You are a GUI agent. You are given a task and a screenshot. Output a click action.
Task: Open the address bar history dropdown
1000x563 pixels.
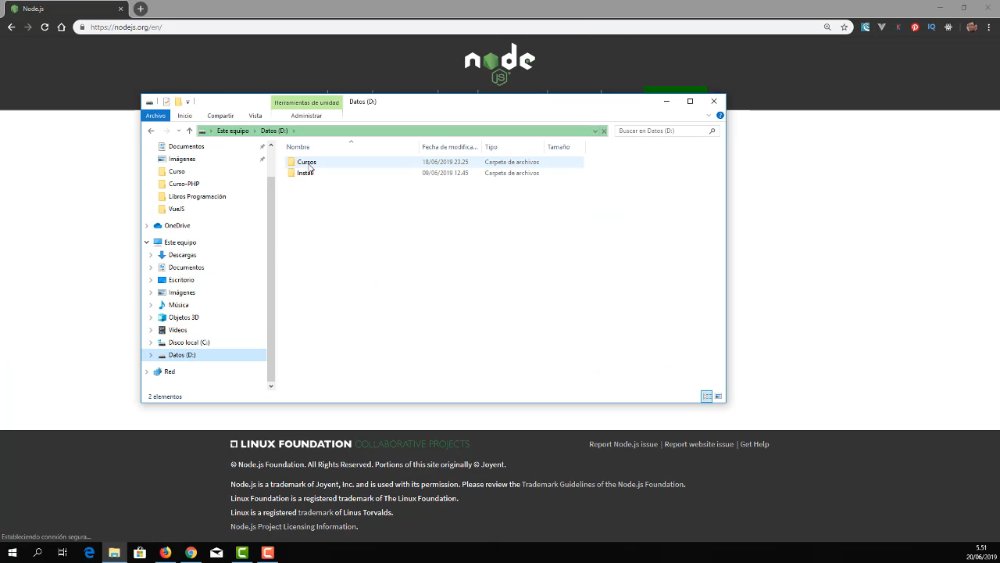(595, 131)
